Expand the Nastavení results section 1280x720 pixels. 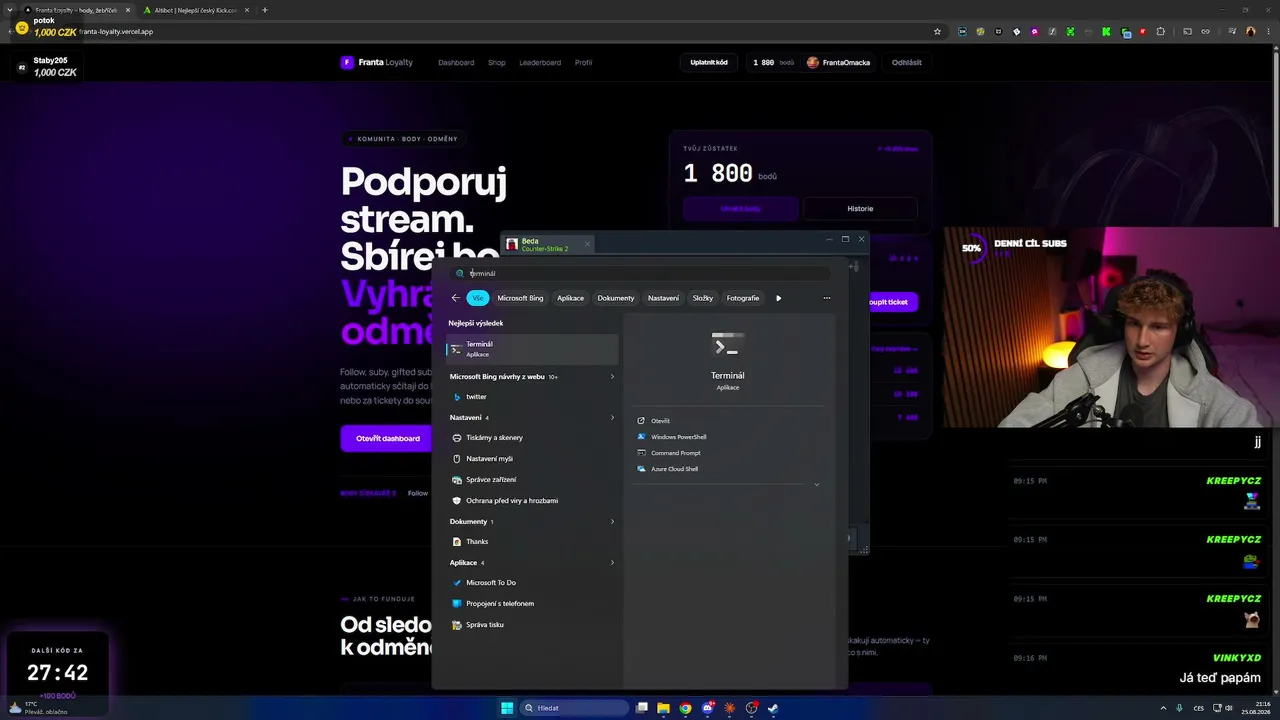point(612,418)
